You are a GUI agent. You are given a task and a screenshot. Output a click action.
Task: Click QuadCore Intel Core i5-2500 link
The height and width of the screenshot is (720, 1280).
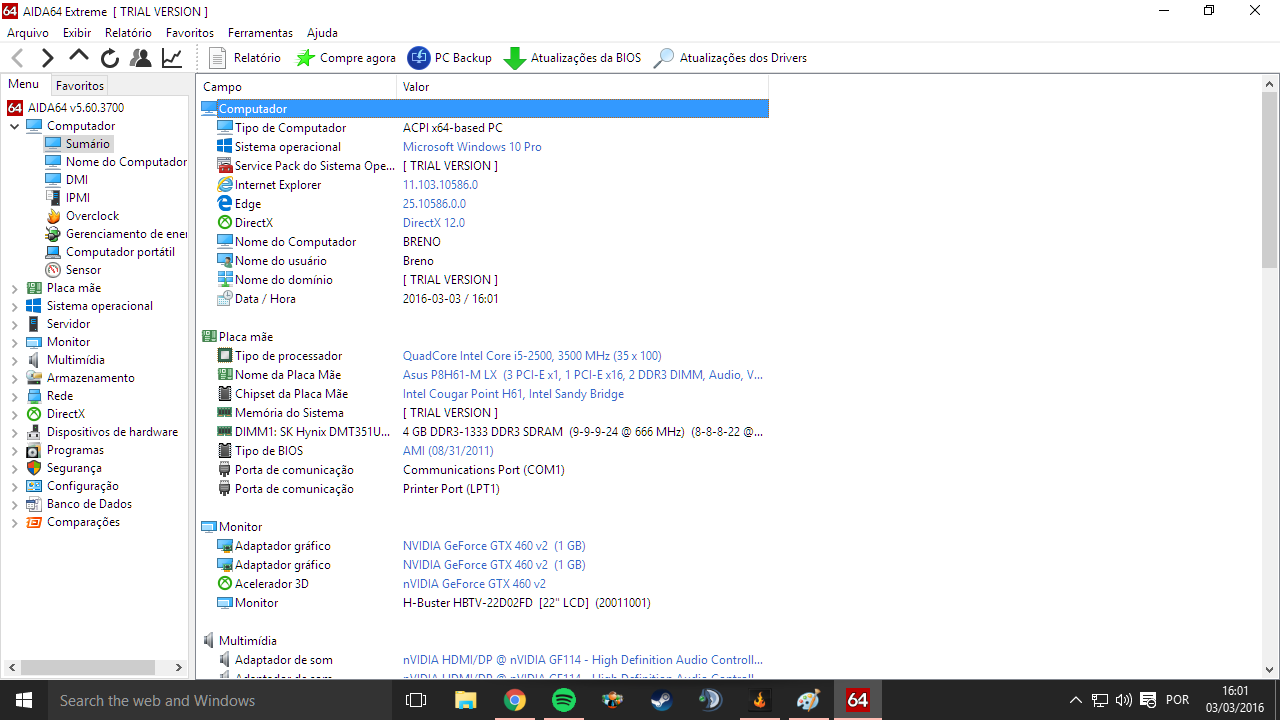point(532,356)
